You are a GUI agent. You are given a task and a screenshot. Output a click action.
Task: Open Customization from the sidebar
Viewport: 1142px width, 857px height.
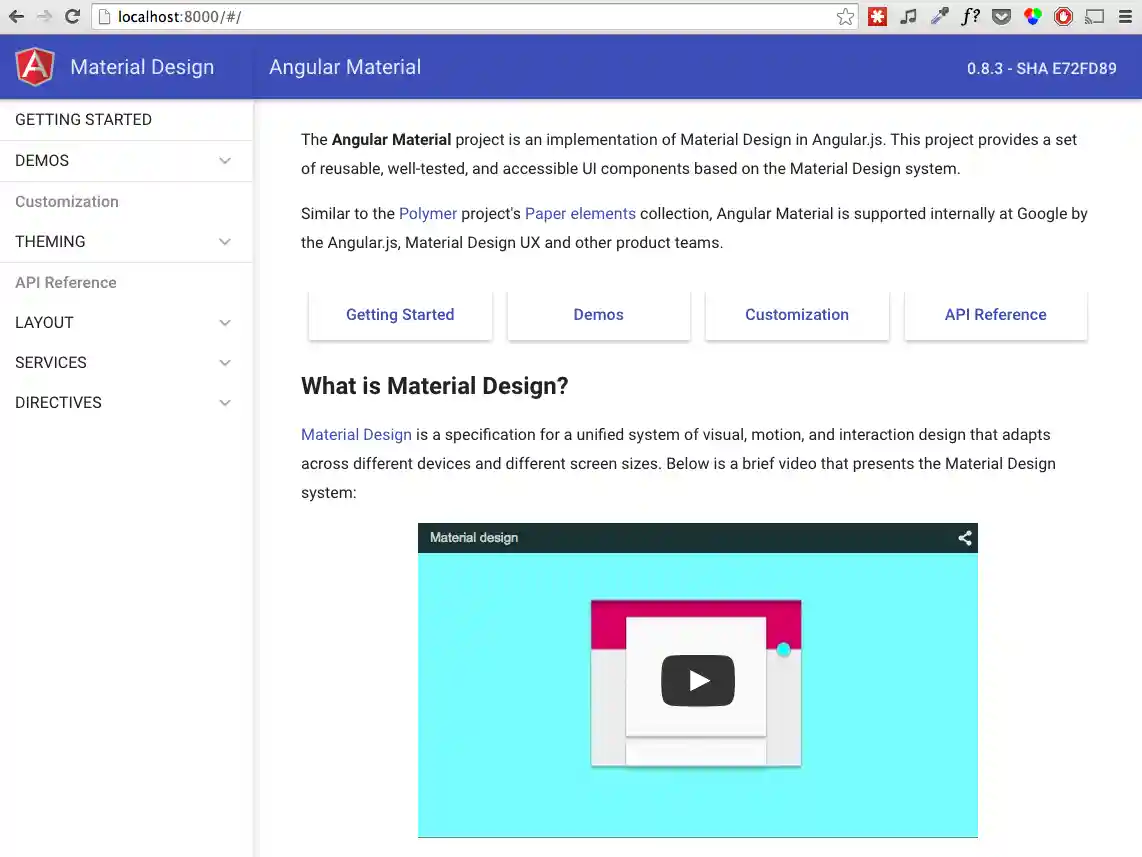[66, 201]
